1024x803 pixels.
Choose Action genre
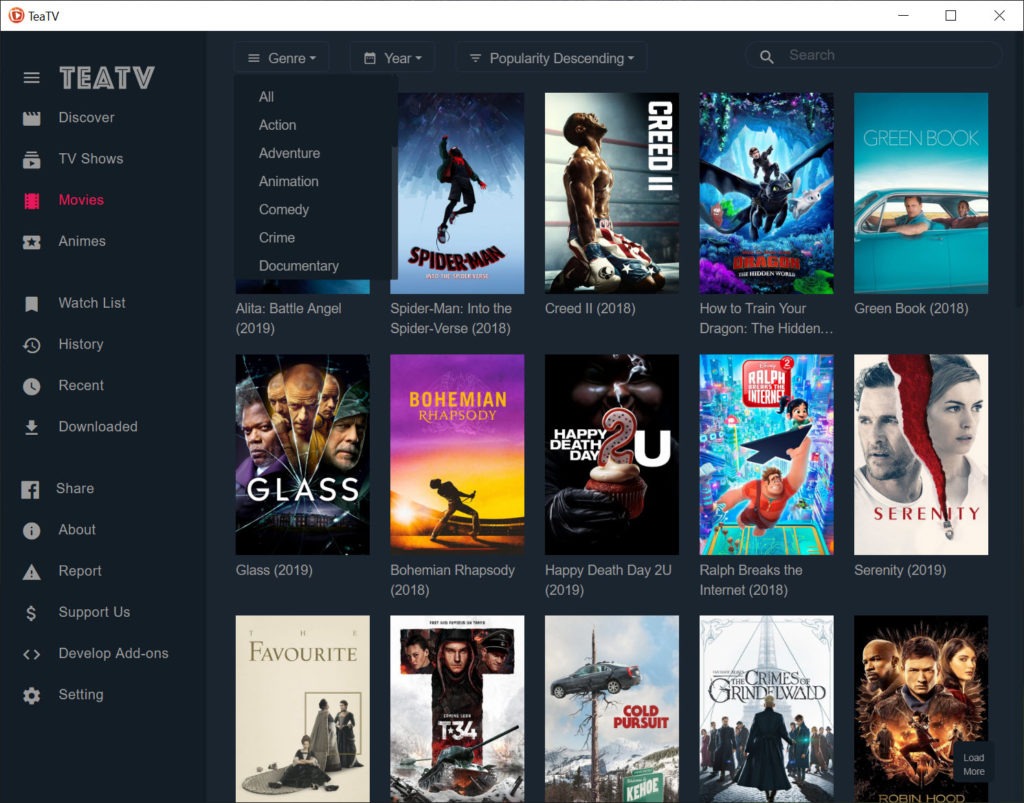278,125
